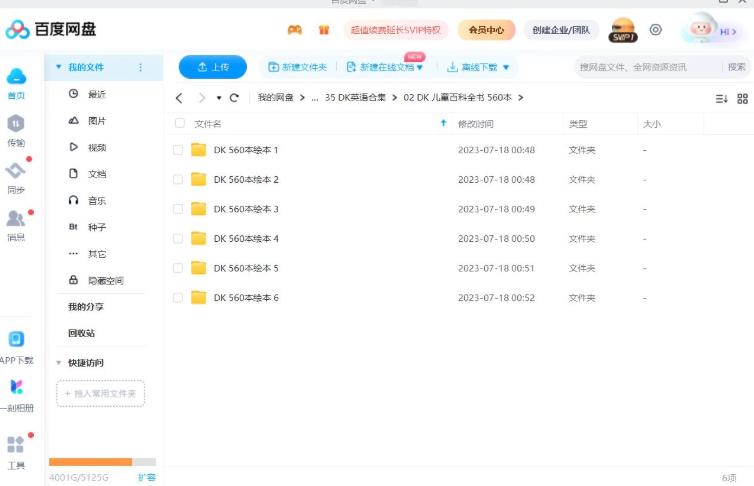Open folder icon of DK 560本绘本 1
Image resolution: width=754 pixels, height=486 pixels.
(199, 150)
